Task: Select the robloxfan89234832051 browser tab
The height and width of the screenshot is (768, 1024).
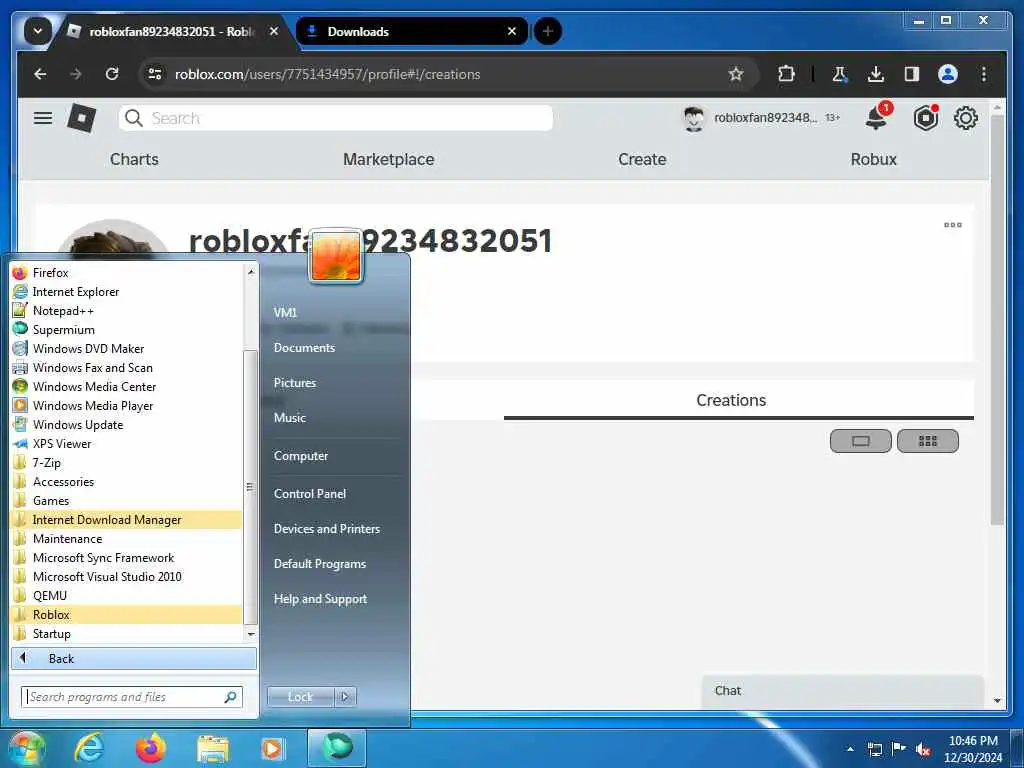Action: click(x=172, y=31)
